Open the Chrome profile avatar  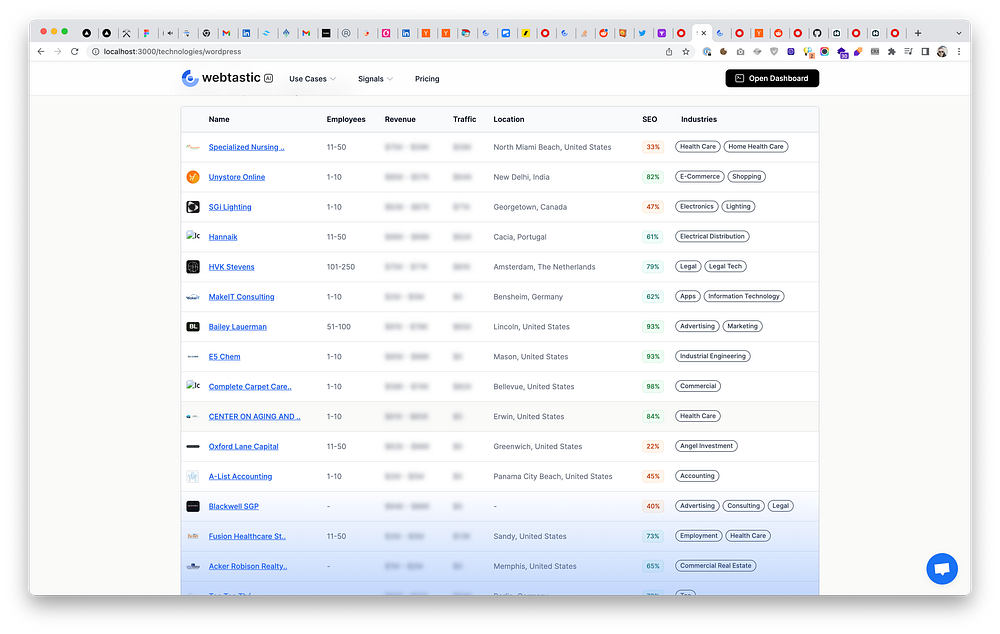click(x=942, y=52)
